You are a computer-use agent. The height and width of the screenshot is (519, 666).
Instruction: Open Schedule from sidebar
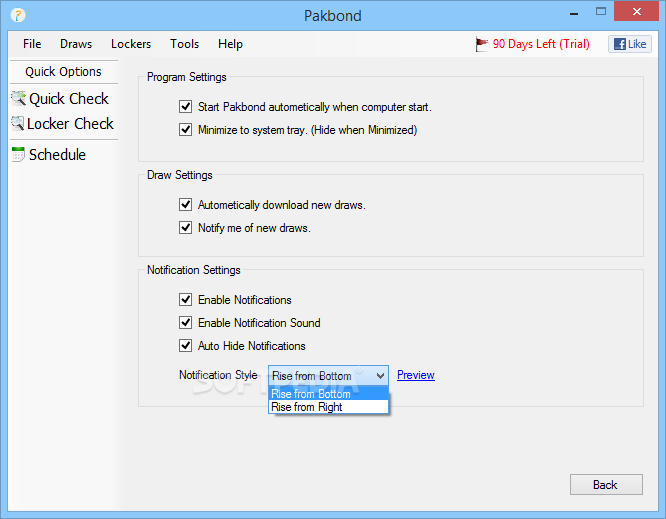(x=57, y=155)
